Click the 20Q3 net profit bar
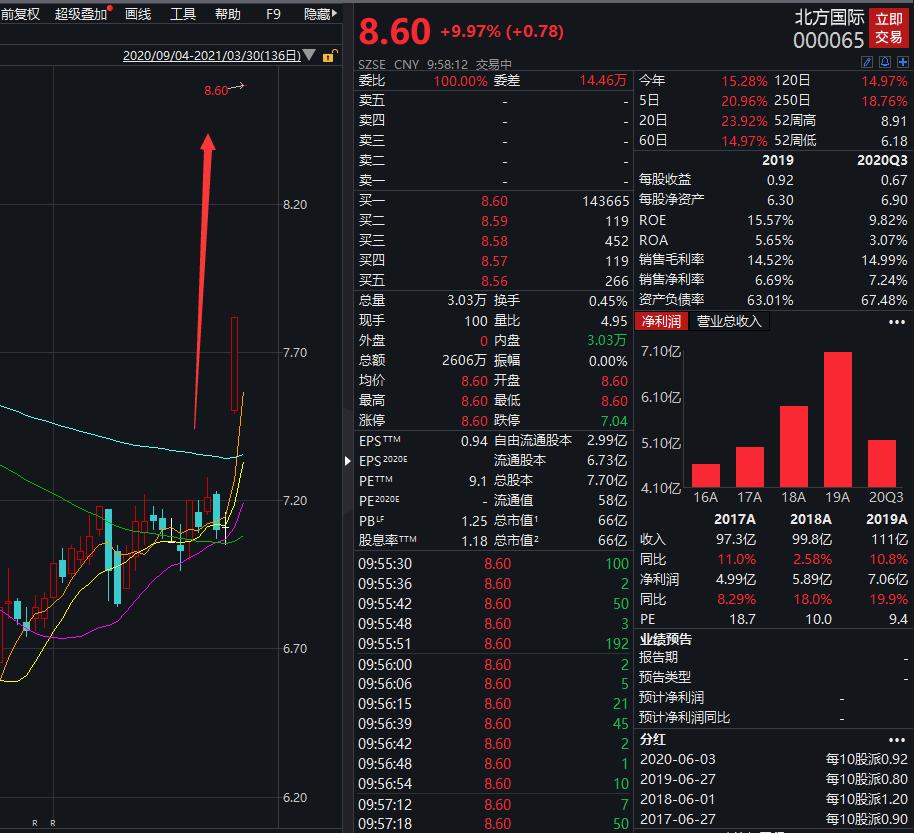 tap(882, 463)
